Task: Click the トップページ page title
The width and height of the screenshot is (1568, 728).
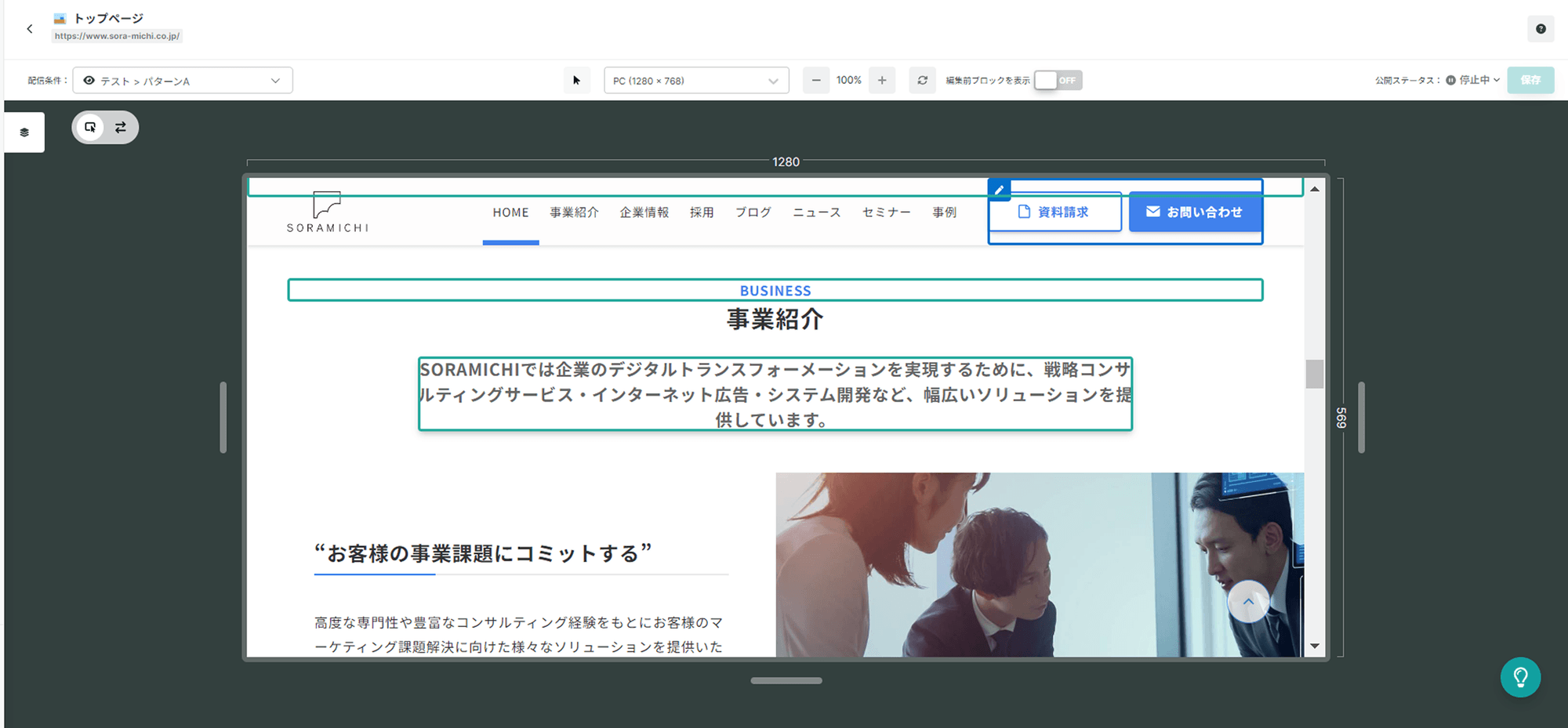Action: 108,18
